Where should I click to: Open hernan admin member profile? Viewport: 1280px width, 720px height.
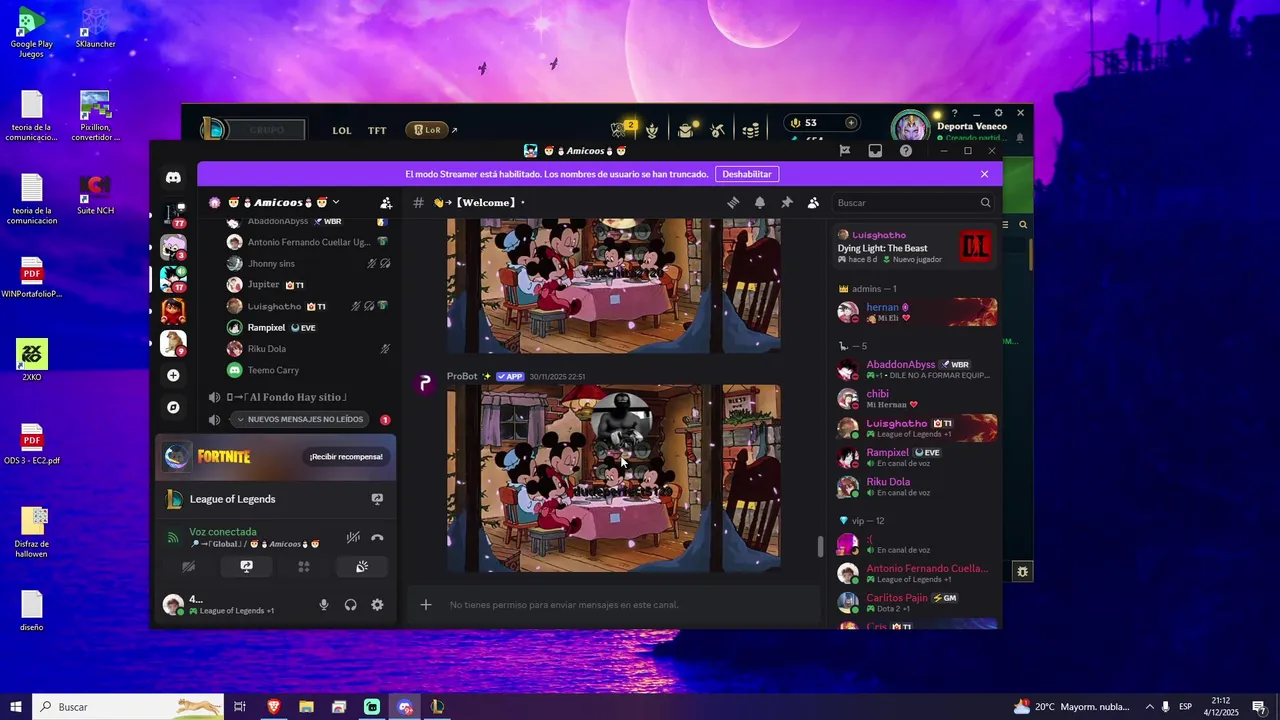pyautogui.click(x=915, y=312)
